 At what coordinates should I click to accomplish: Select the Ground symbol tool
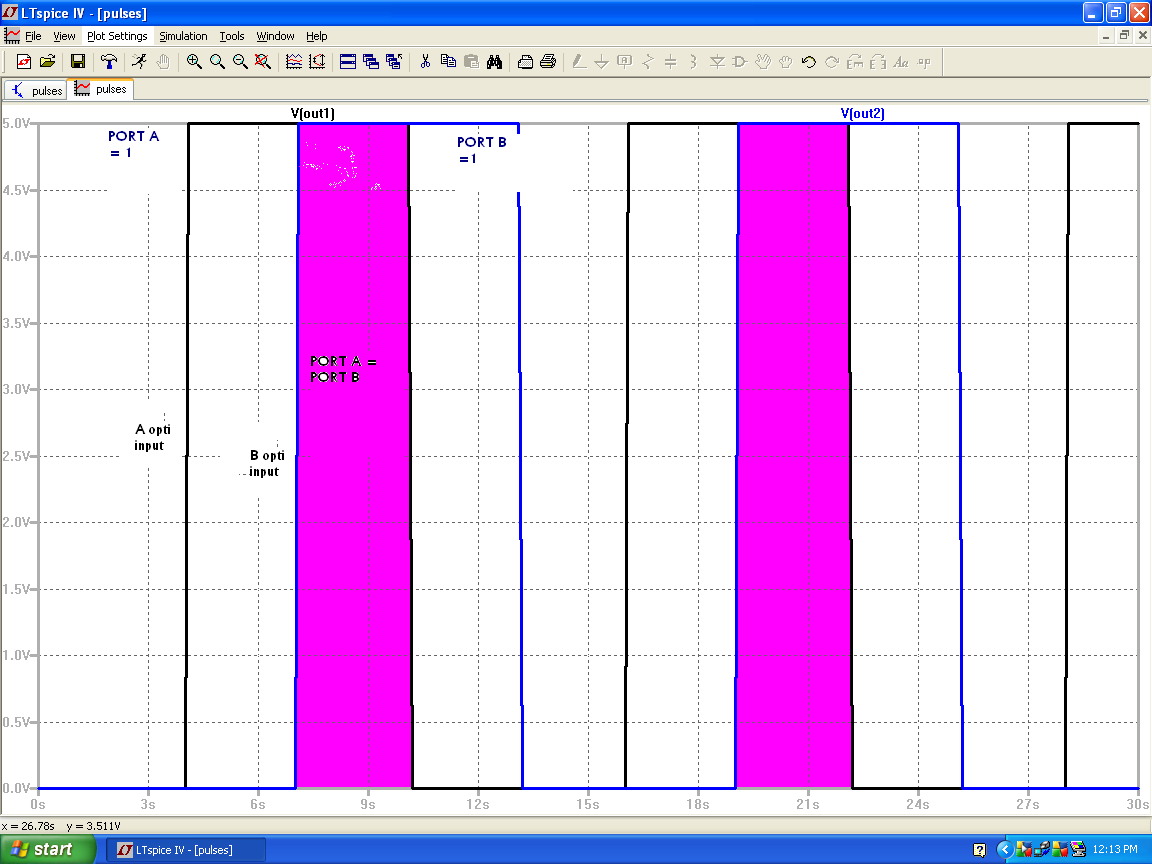(602, 62)
